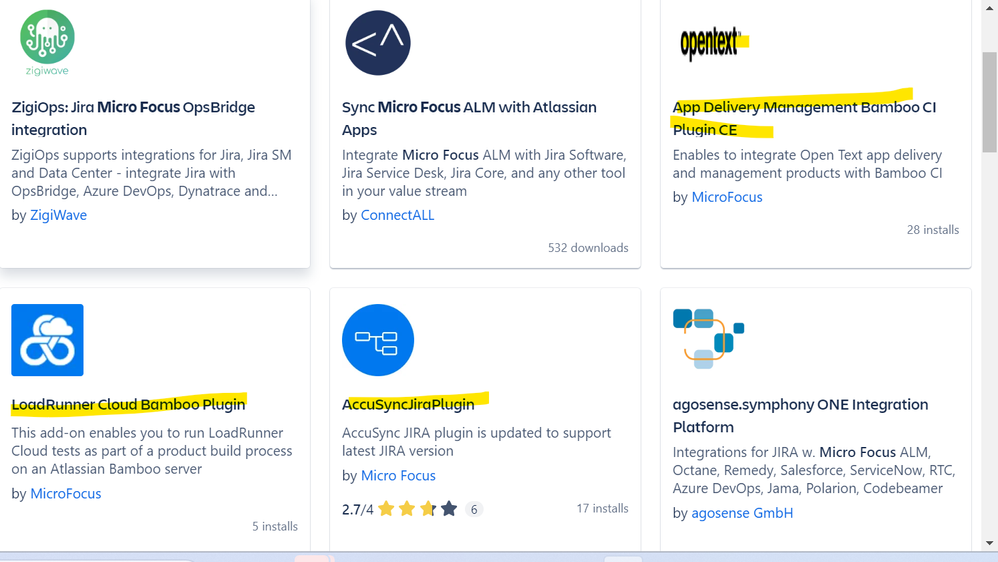Open ZigiOps Jira Micro Focus OpsBridge integration
Viewport: 998px width, 562px height.
click(x=133, y=118)
